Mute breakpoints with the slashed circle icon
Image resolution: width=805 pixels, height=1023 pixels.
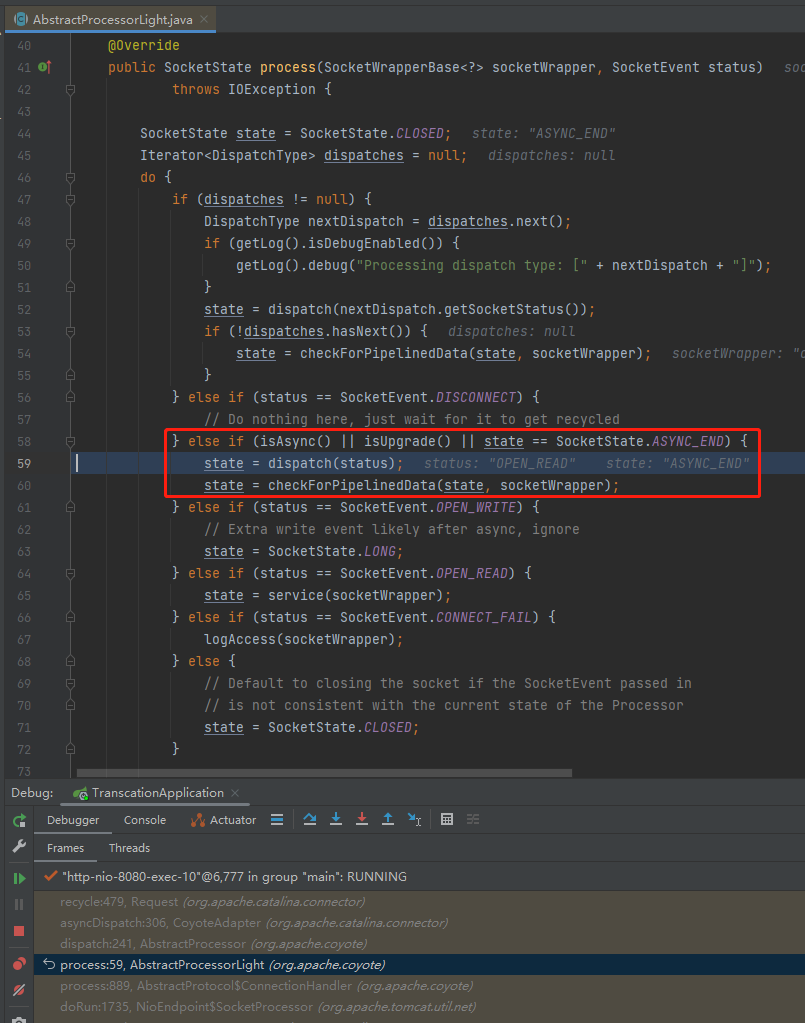pyautogui.click(x=19, y=990)
